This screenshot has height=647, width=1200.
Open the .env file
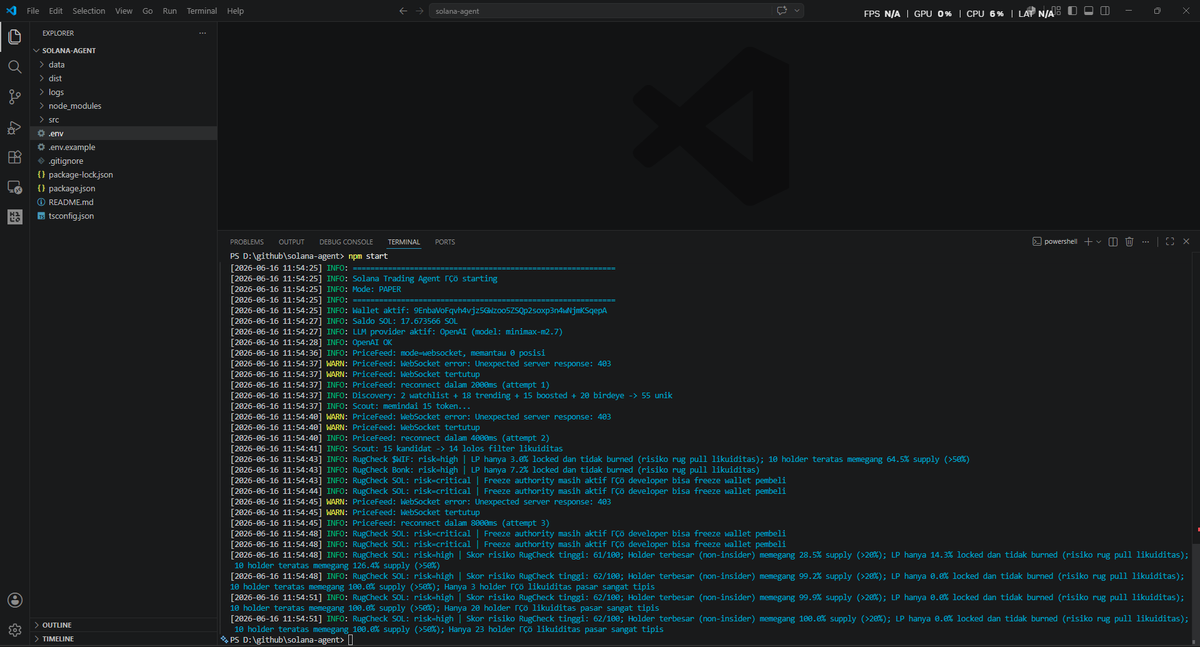click(x=124, y=133)
